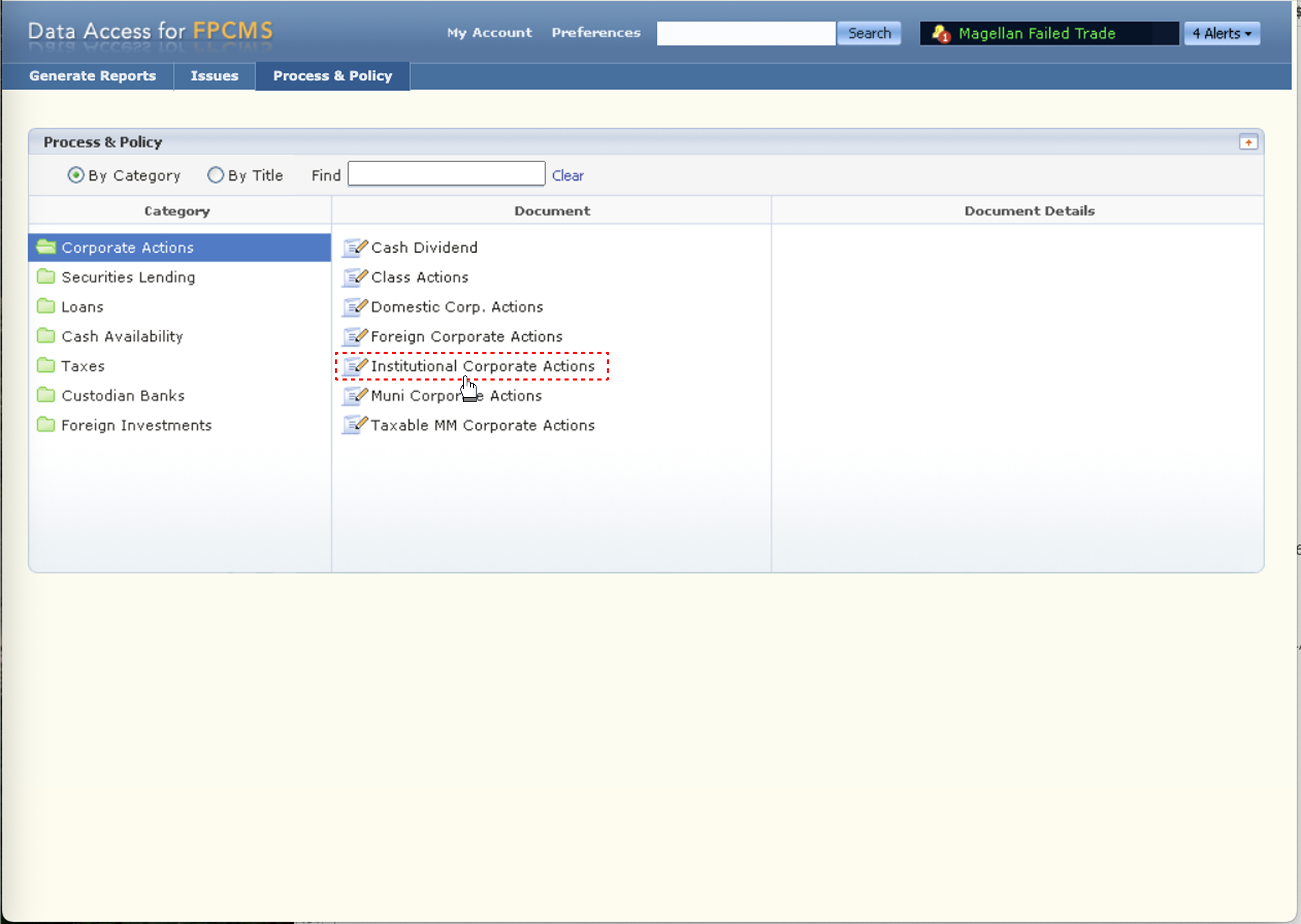
Task: Switch to the Issues tab
Action: tap(215, 76)
